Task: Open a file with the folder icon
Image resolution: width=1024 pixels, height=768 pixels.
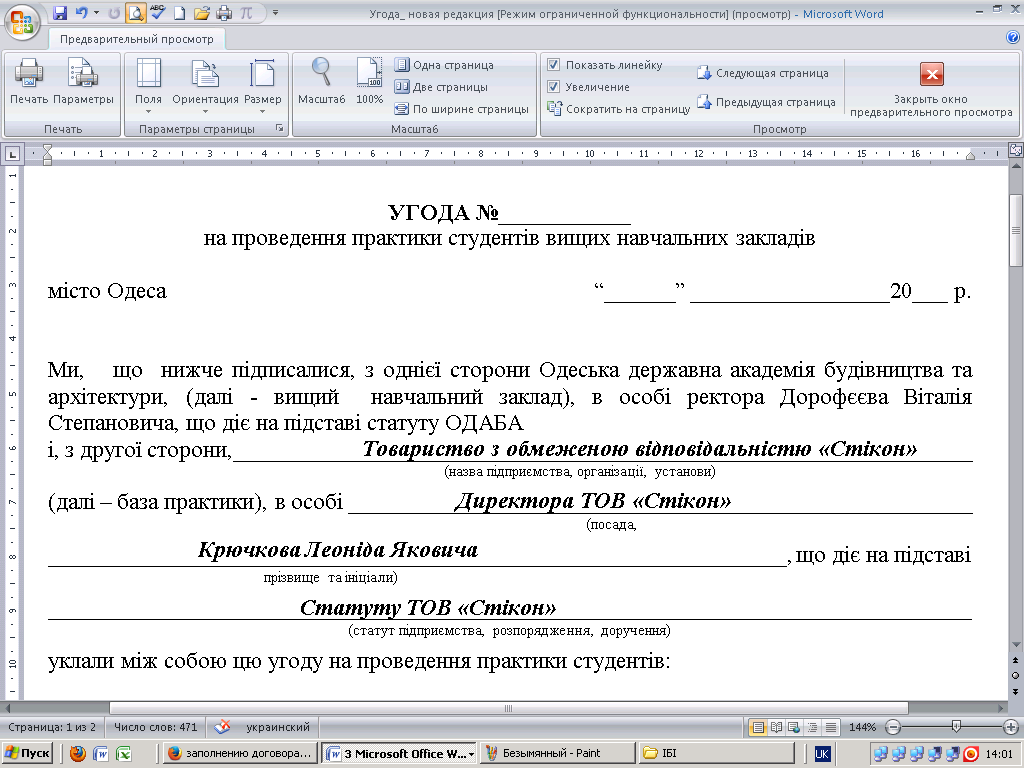Action: (202, 13)
